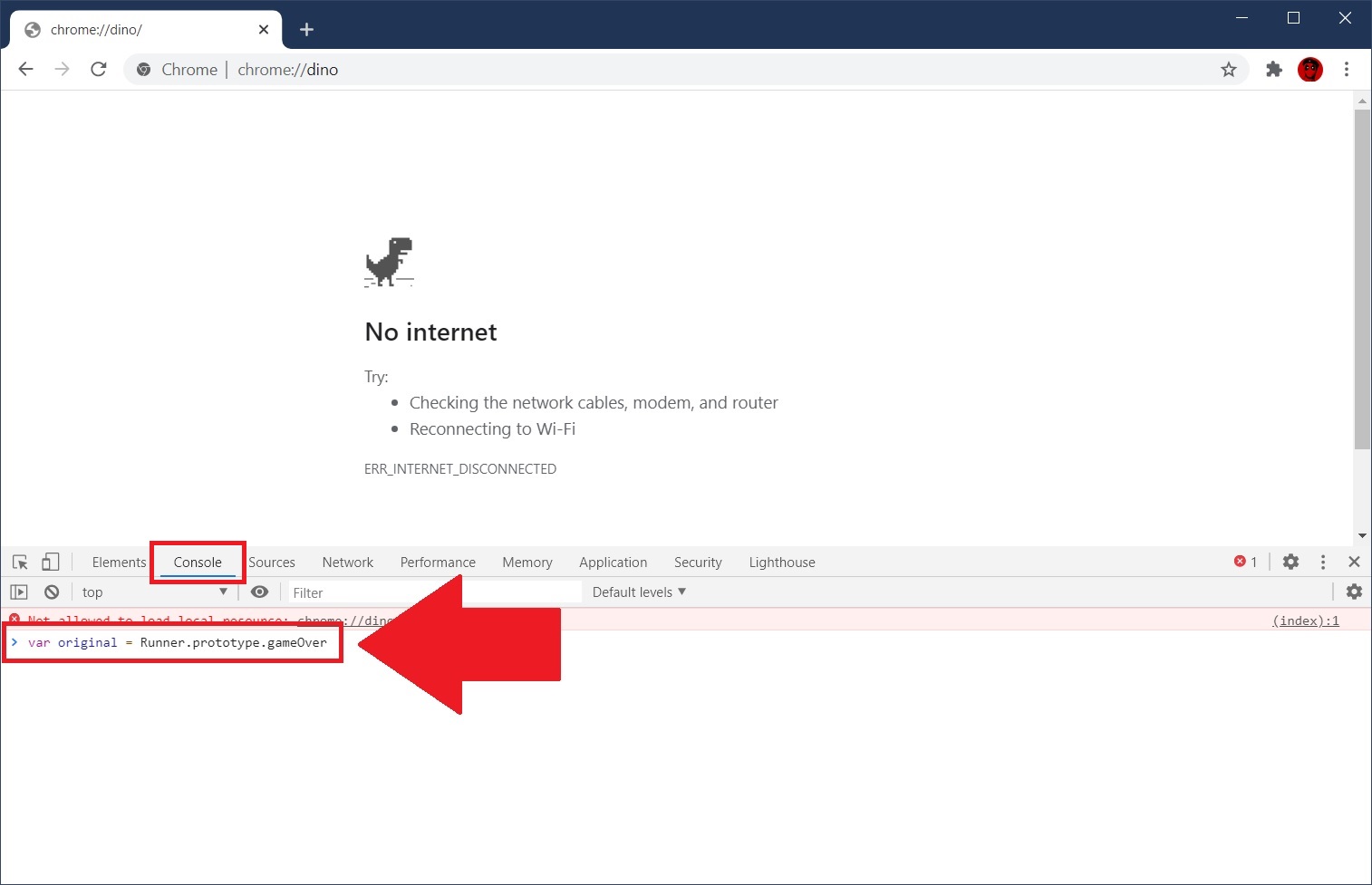Switch to the Network tab
This screenshot has width=1372, height=885.
tap(348, 563)
